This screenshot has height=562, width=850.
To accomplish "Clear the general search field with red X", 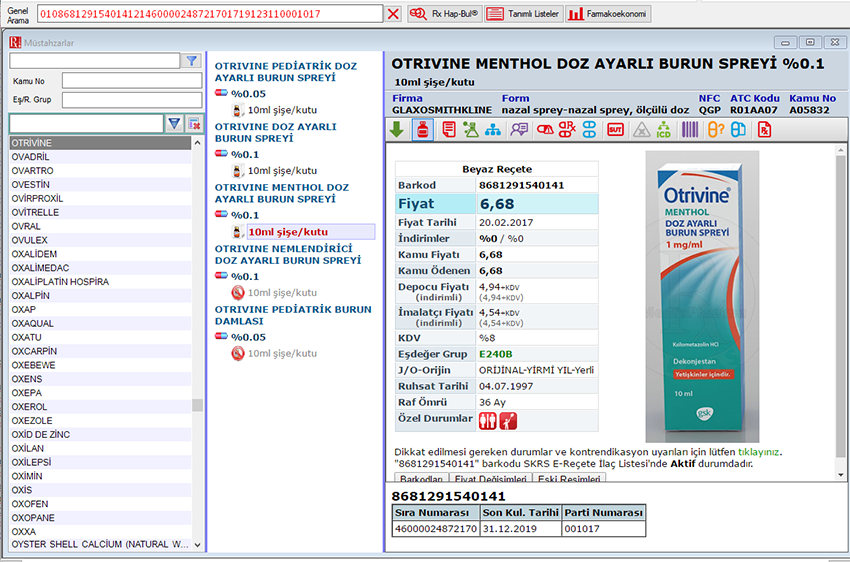I will click(x=393, y=14).
